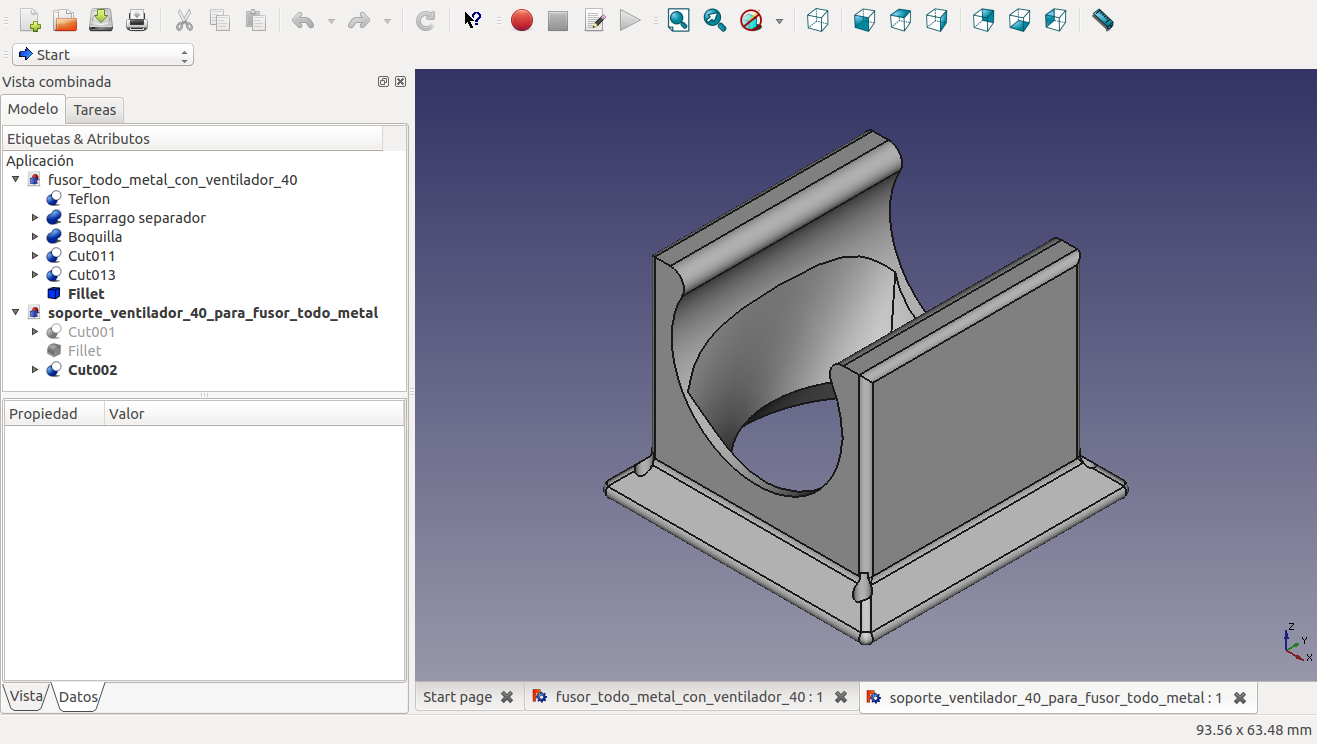Switch to the Tareas tab

click(x=95, y=110)
